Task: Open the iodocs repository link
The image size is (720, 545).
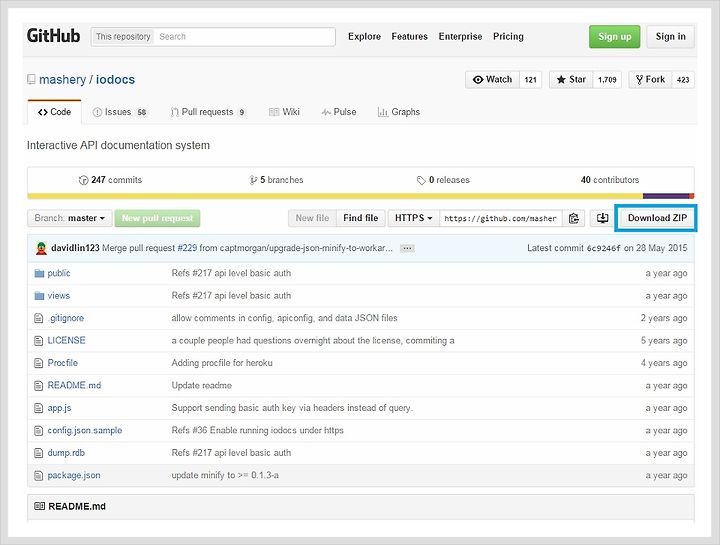Action: (x=115, y=79)
